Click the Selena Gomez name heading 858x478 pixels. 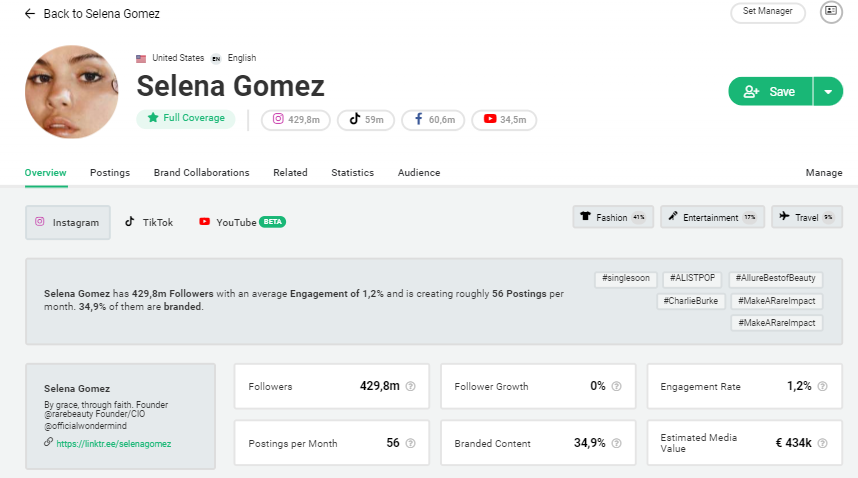[230, 86]
